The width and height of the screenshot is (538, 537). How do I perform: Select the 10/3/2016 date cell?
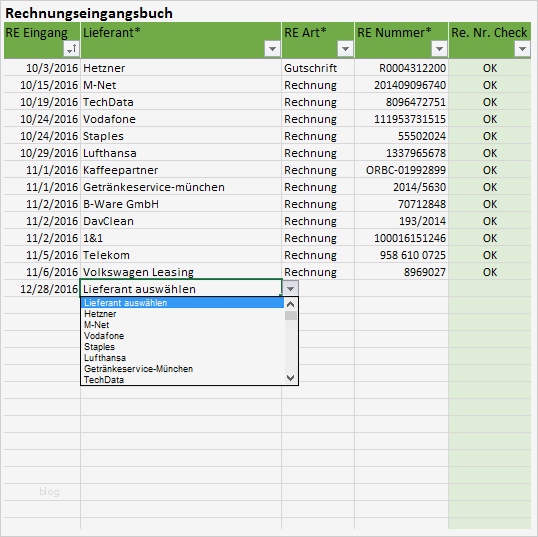point(42,68)
